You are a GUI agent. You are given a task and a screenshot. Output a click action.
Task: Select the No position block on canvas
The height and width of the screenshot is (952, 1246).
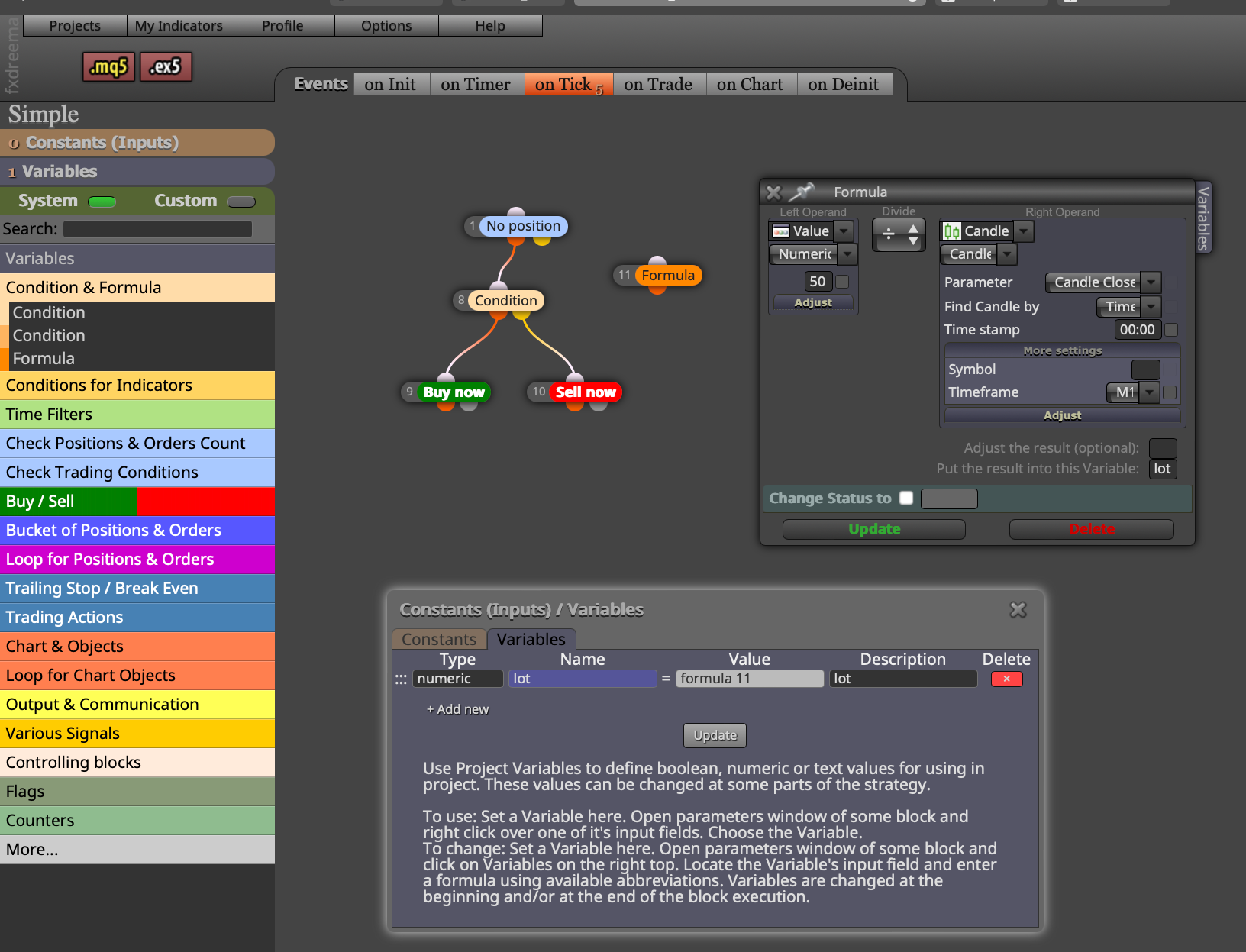tap(523, 226)
